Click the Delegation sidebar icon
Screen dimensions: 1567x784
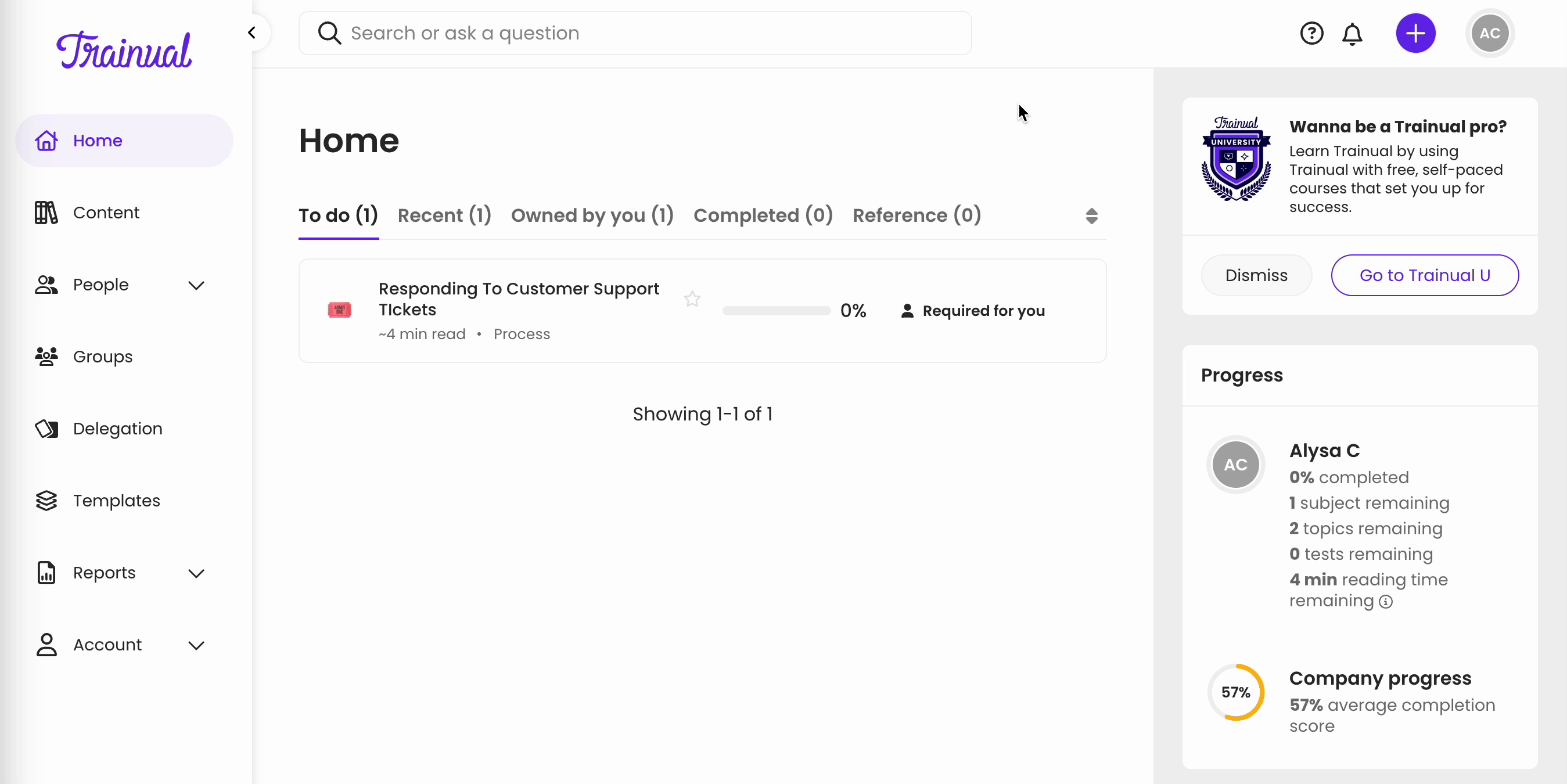[x=46, y=428]
